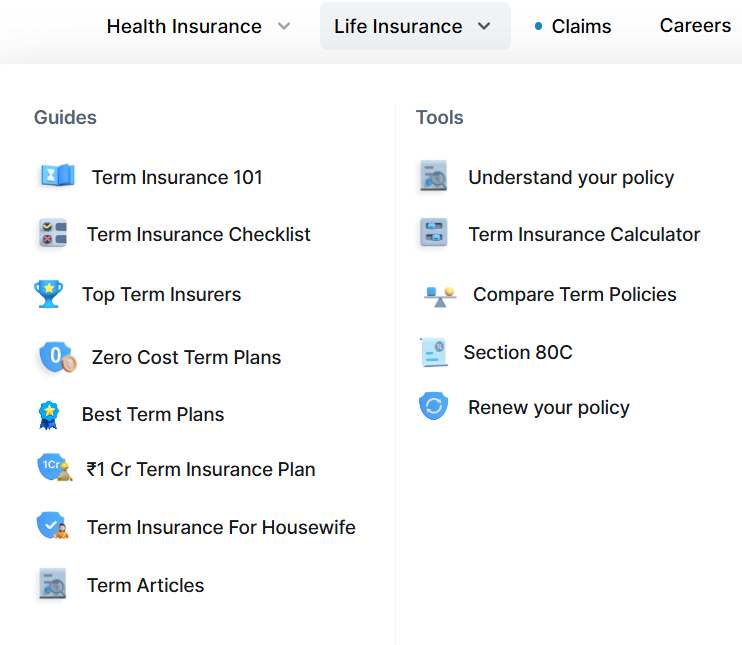Click the magnifier icon beside Understand your policy
The width and height of the screenshot is (742, 645).
point(433,177)
